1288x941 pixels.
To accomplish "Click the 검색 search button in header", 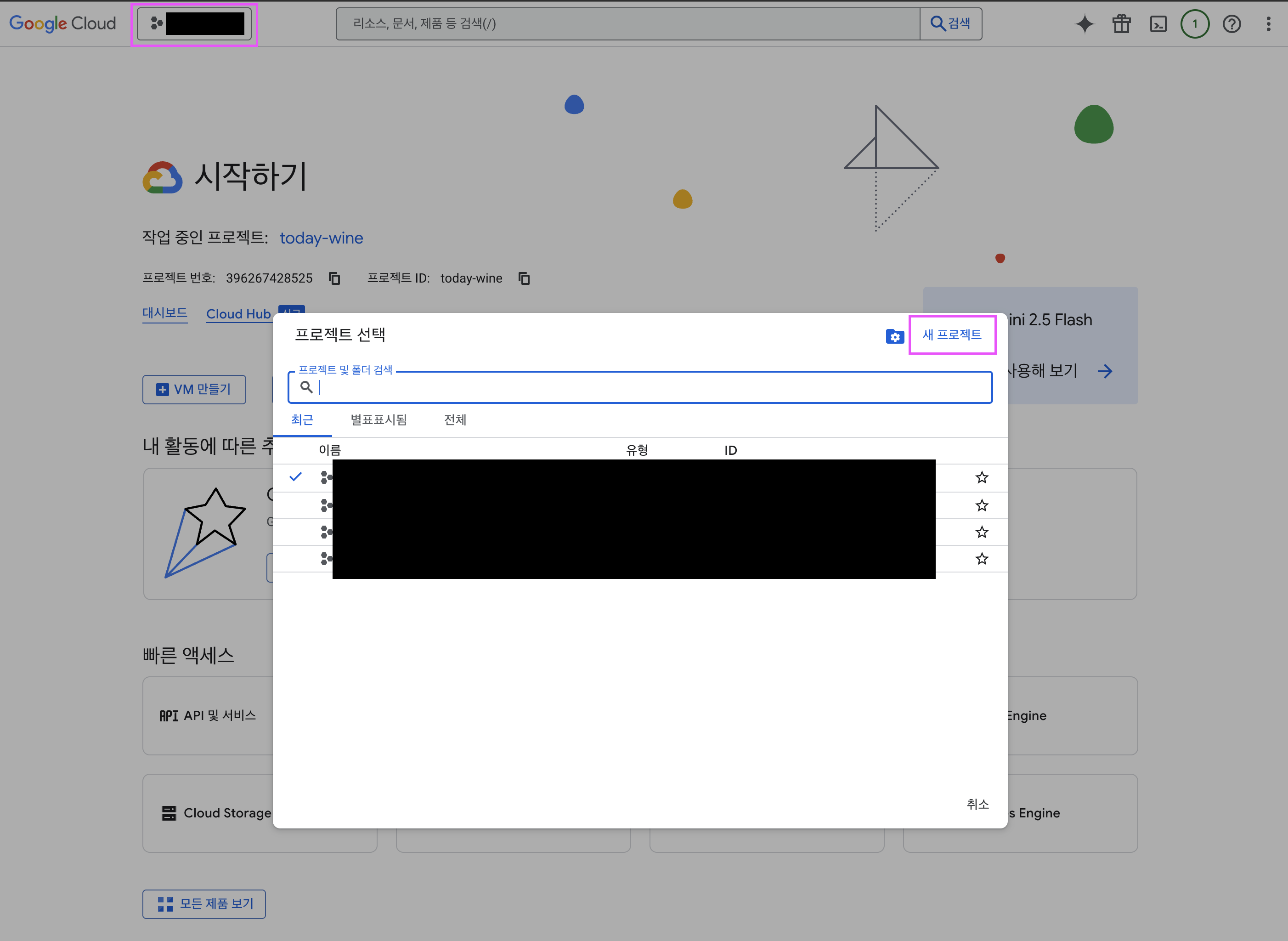I will tap(950, 23).
